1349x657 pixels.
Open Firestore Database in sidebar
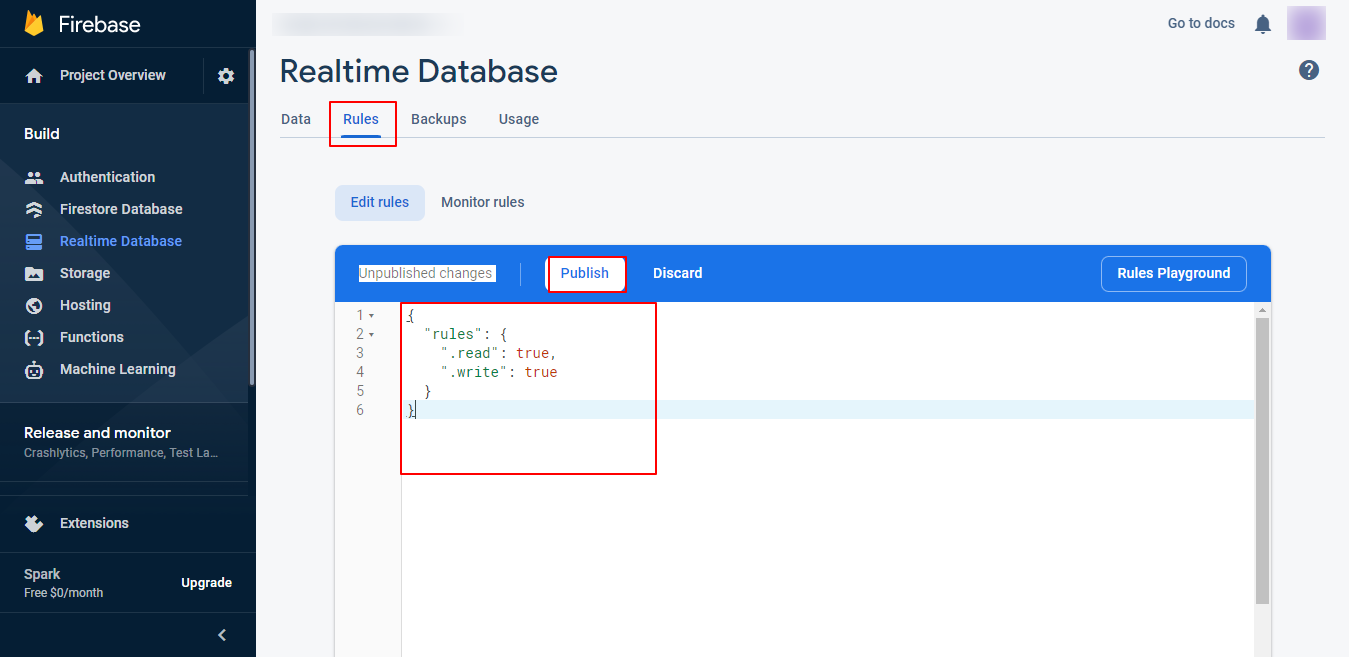(x=121, y=209)
